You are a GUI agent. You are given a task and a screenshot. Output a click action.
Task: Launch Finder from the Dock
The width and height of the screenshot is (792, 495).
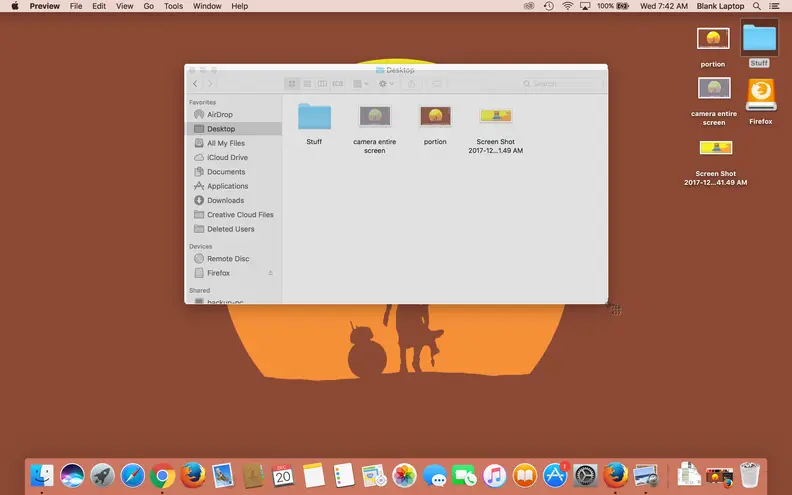click(42, 475)
